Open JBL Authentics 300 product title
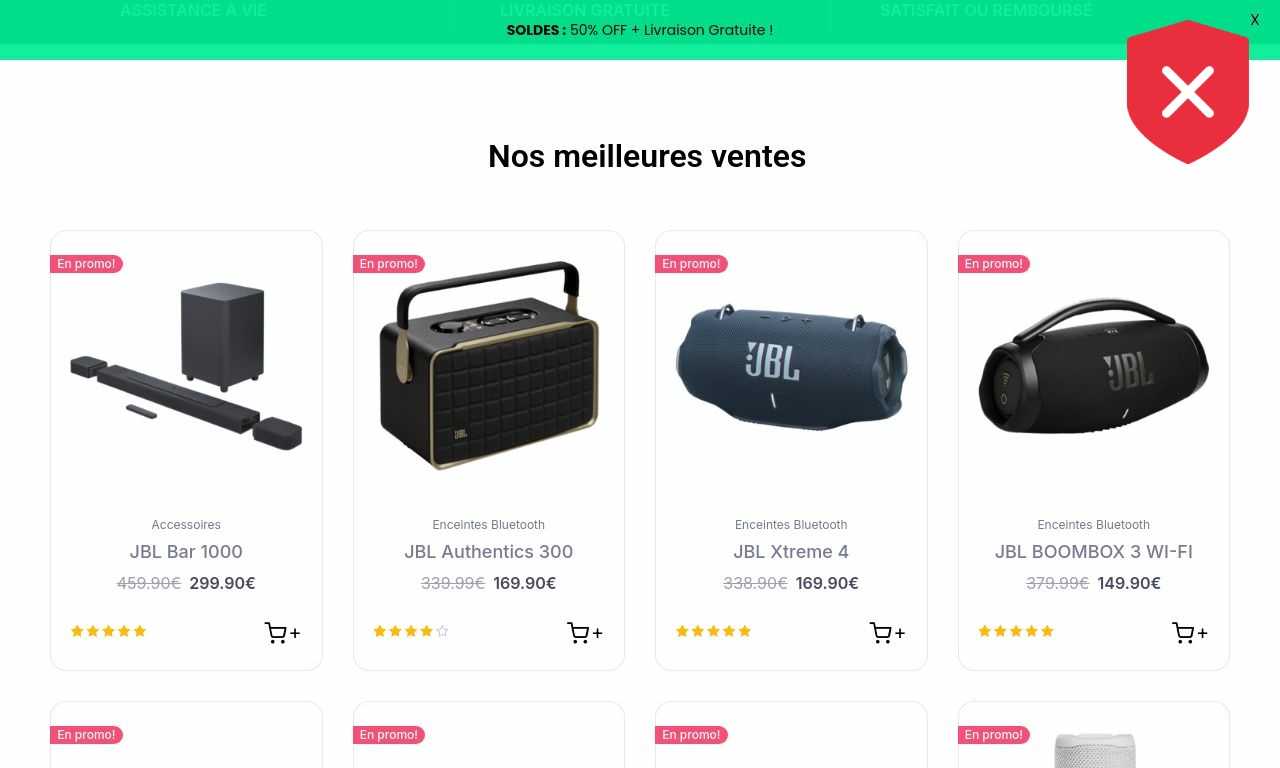Screen dimensions: 1280x768 point(489,552)
